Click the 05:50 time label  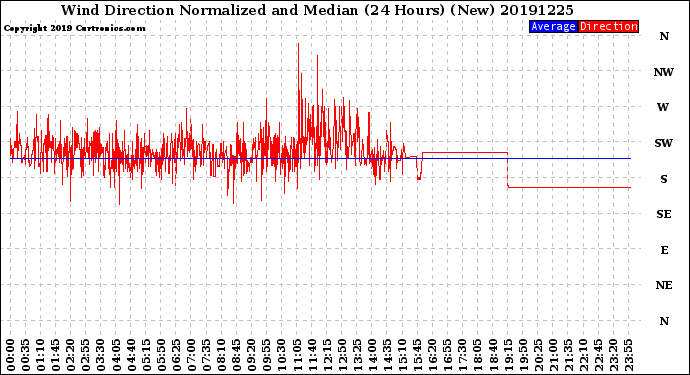click(x=161, y=355)
